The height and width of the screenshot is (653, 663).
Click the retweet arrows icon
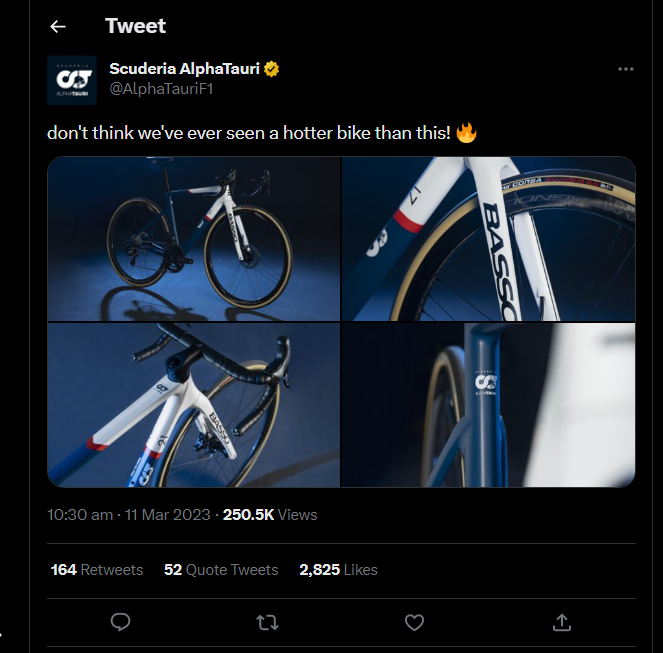pyautogui.click(x=267, y=622)
